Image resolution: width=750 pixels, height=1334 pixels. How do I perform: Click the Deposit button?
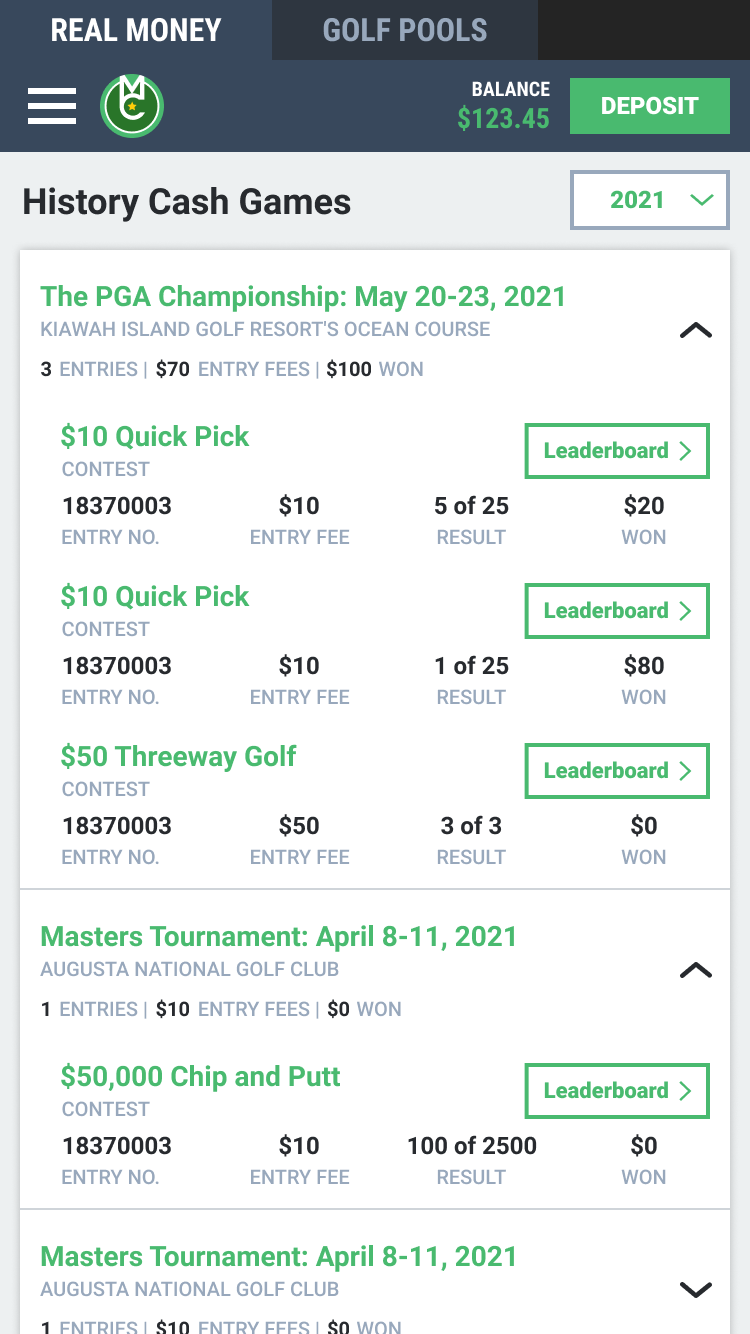tap(649, 106)
